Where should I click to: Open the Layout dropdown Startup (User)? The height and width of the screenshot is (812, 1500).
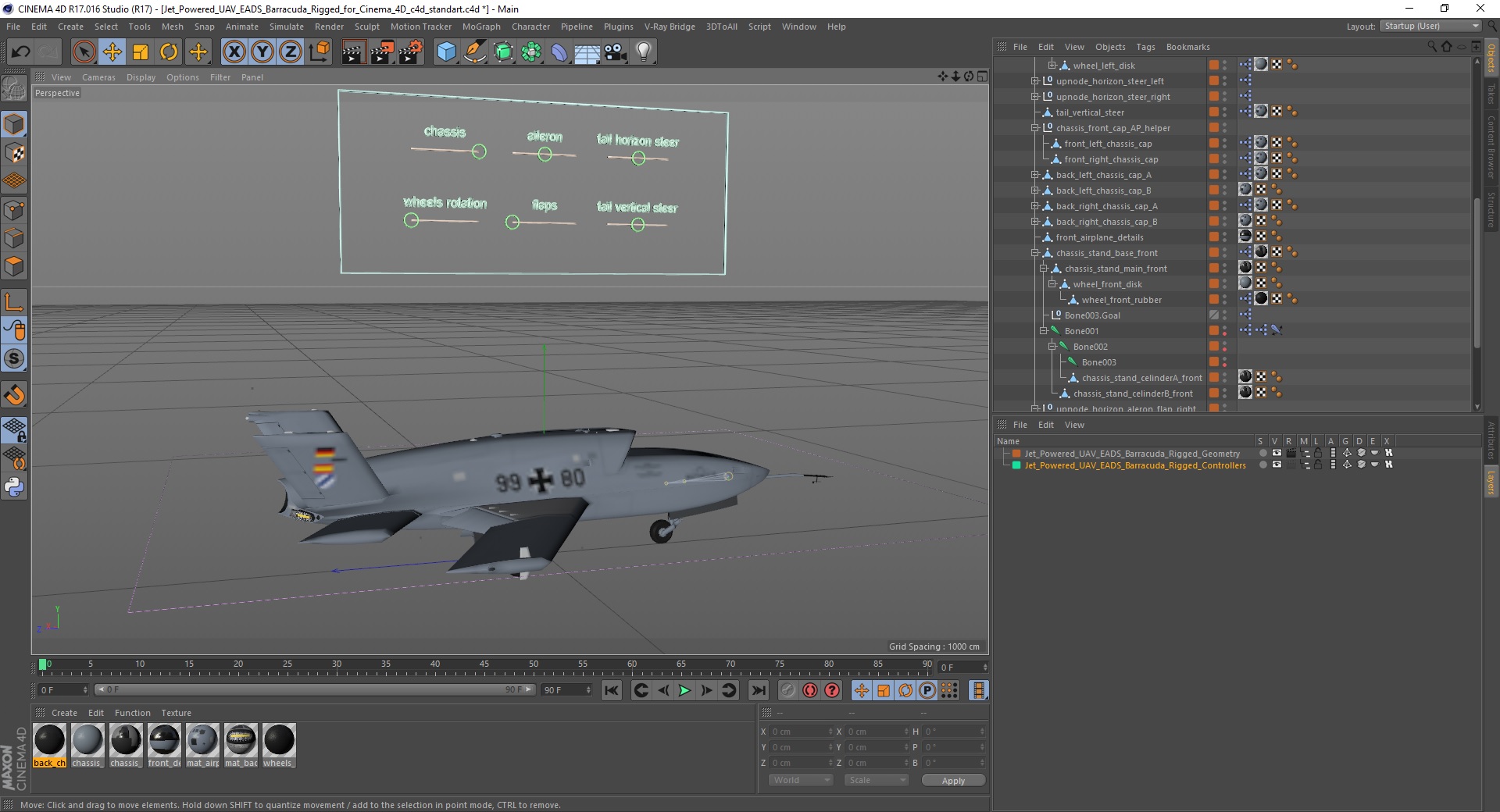(x=1430, y=26)
